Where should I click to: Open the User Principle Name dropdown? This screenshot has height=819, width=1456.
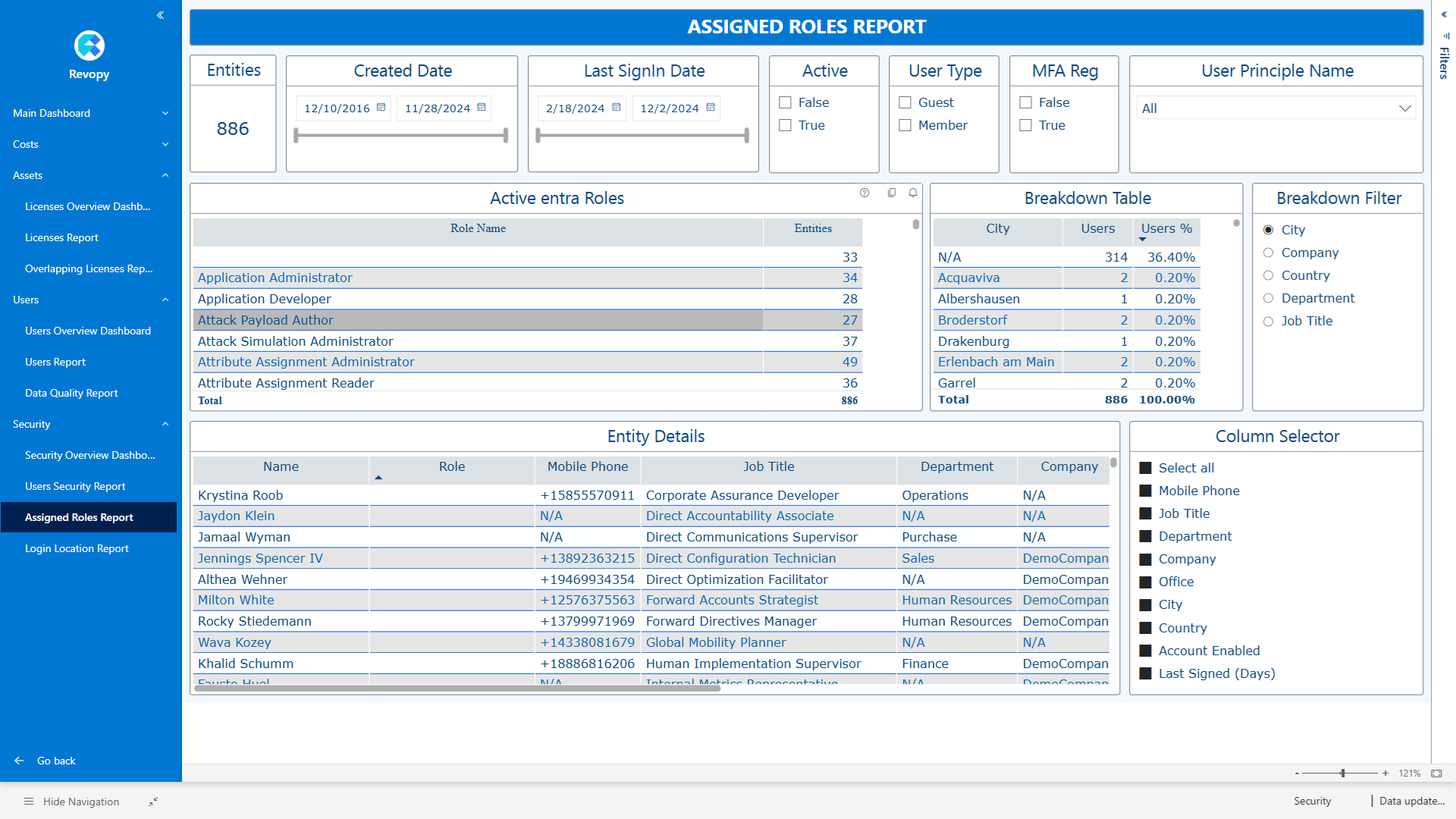click(1276, 108)
